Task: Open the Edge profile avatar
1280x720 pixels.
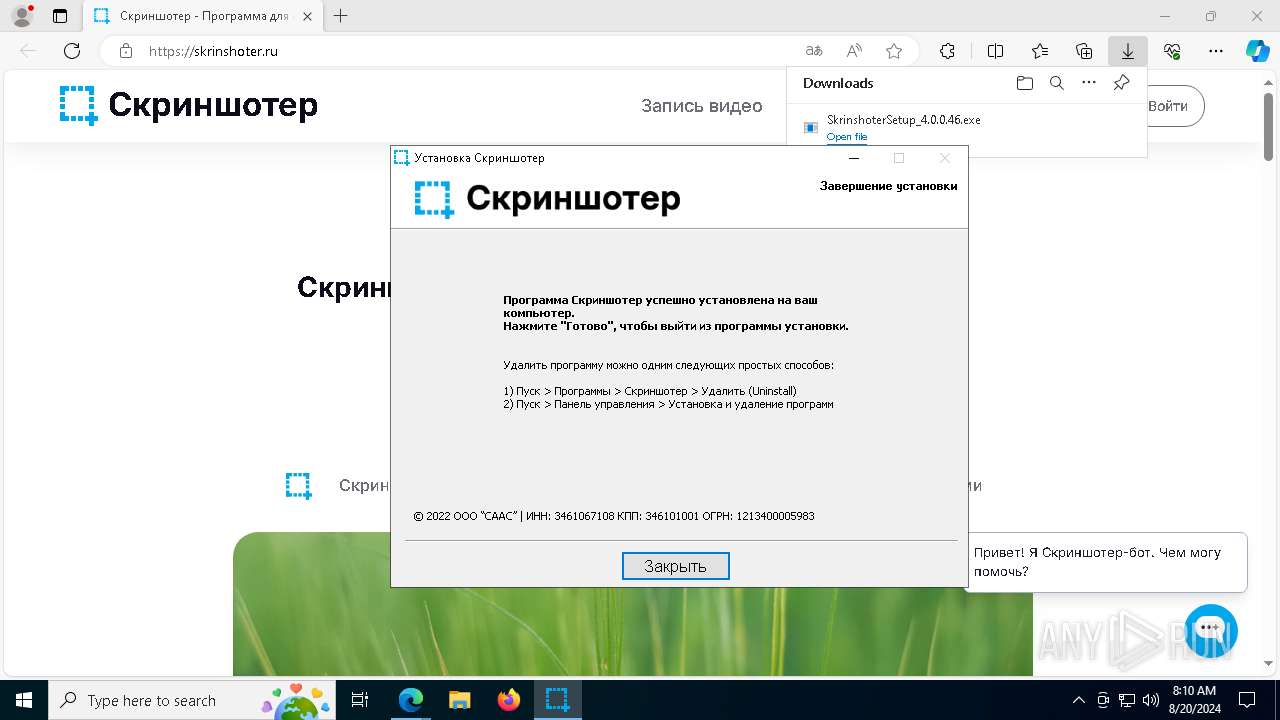Action: 22,16
